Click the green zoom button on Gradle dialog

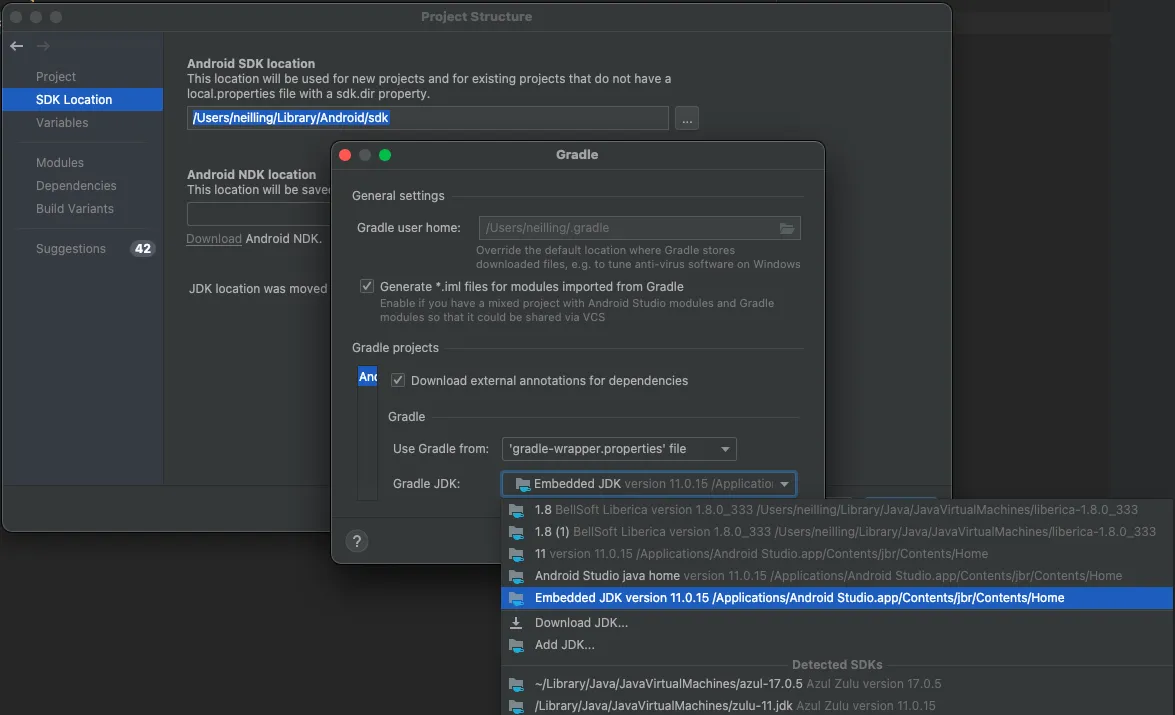pos(384,155)
